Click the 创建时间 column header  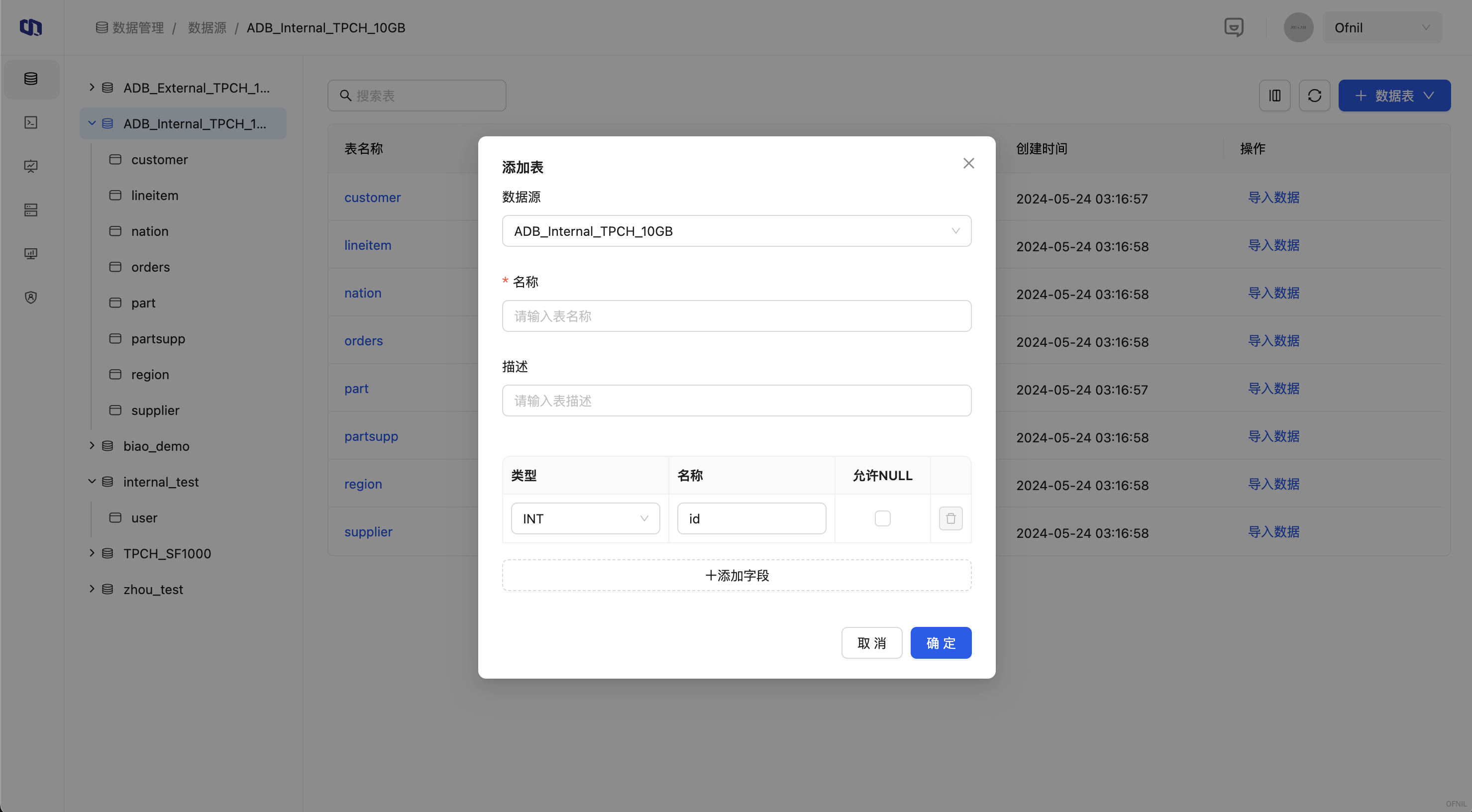point(1041,149)
